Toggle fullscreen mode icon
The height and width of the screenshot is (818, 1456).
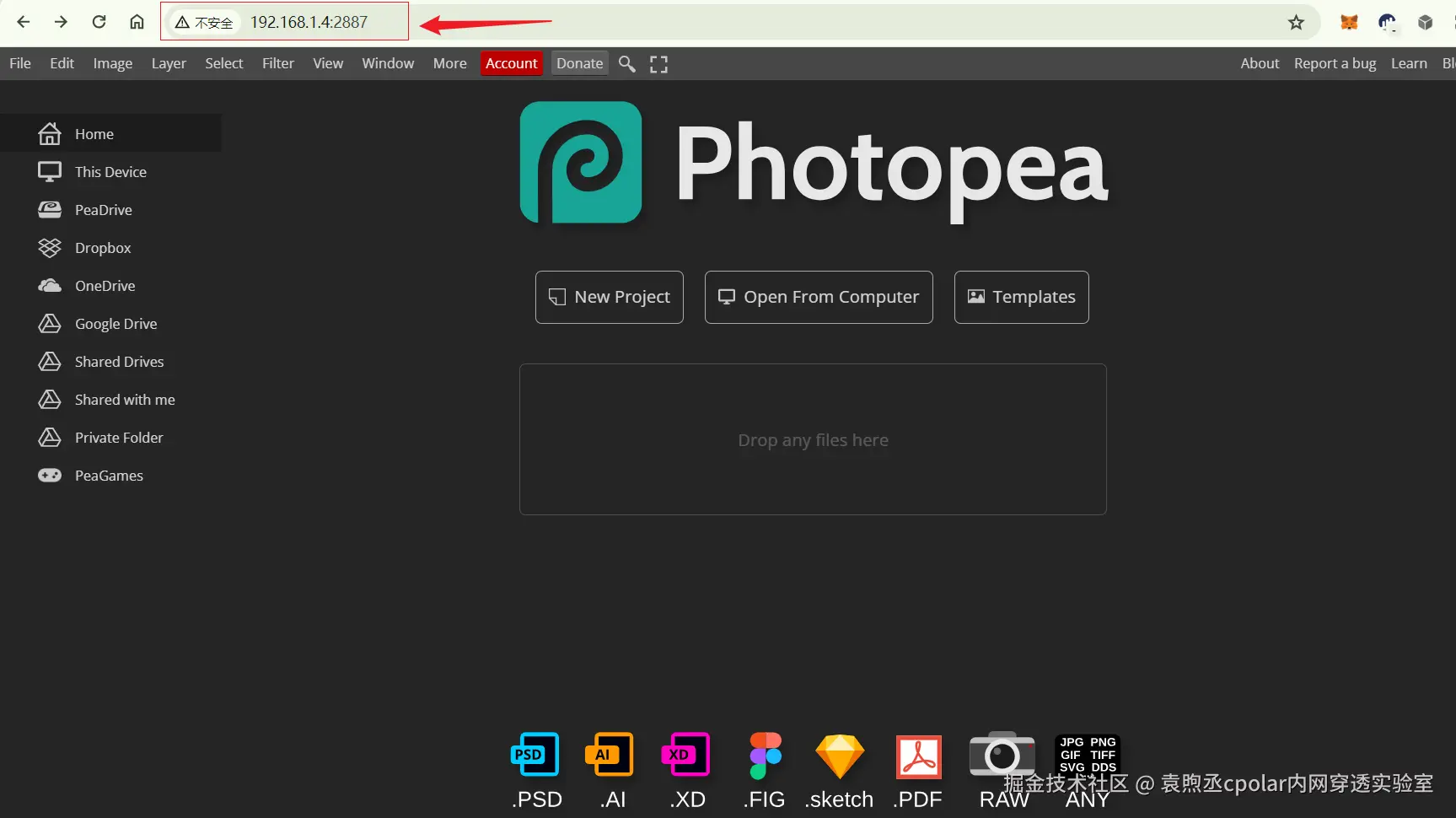(658, 64)
